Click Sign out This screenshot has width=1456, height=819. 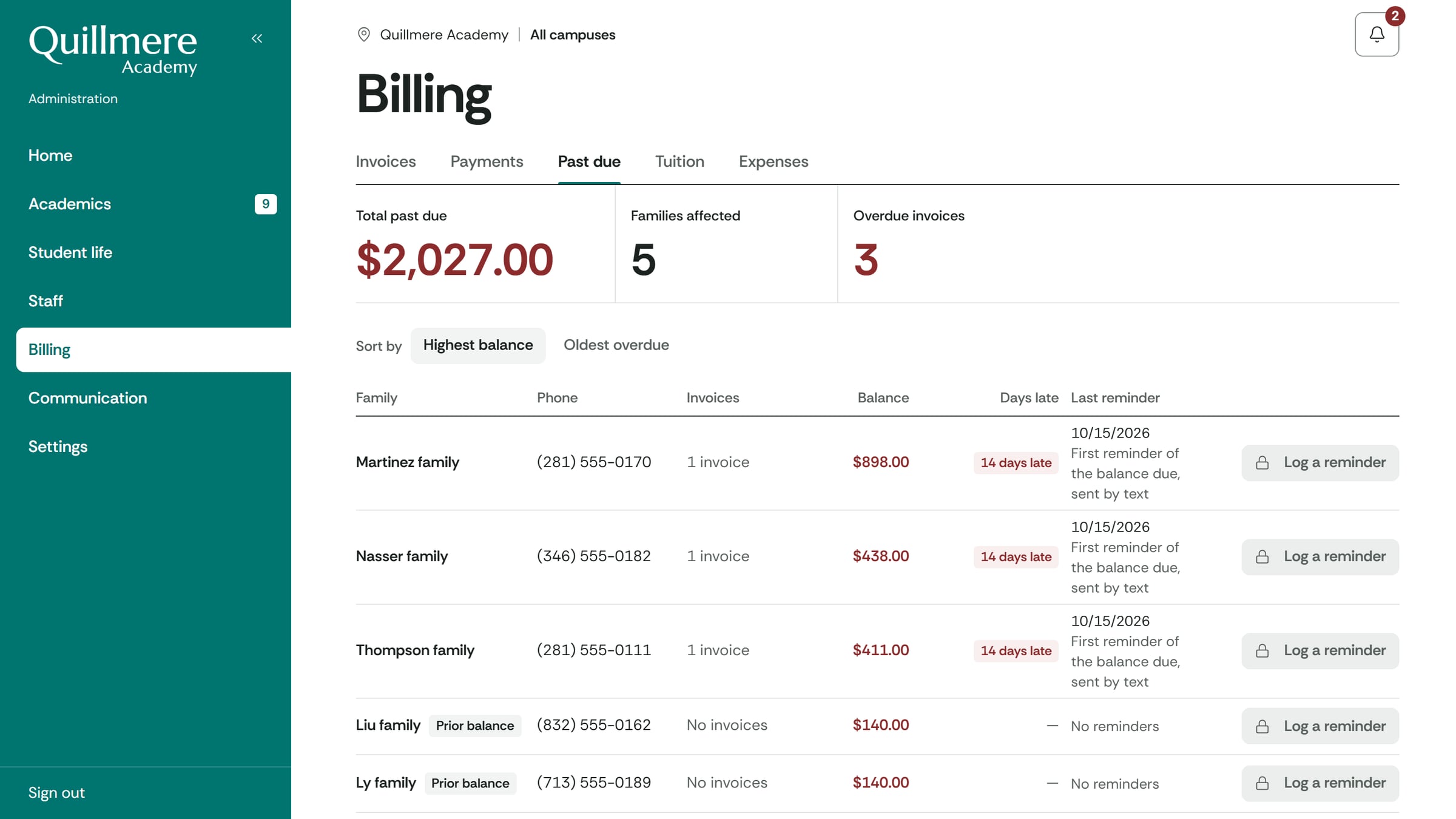tap(56, 793)
